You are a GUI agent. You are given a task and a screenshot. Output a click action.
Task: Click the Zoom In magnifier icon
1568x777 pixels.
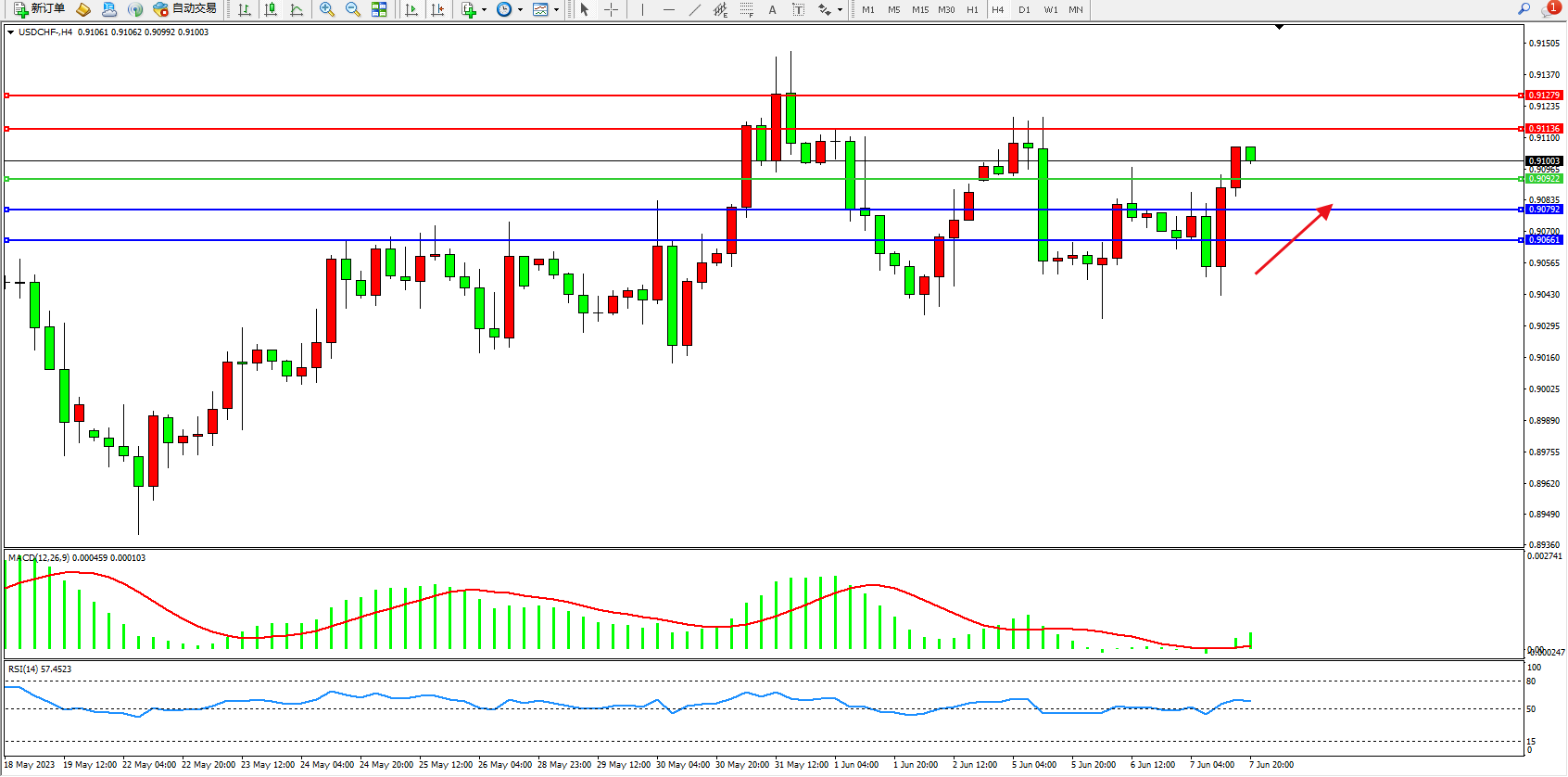coord(327,9)
